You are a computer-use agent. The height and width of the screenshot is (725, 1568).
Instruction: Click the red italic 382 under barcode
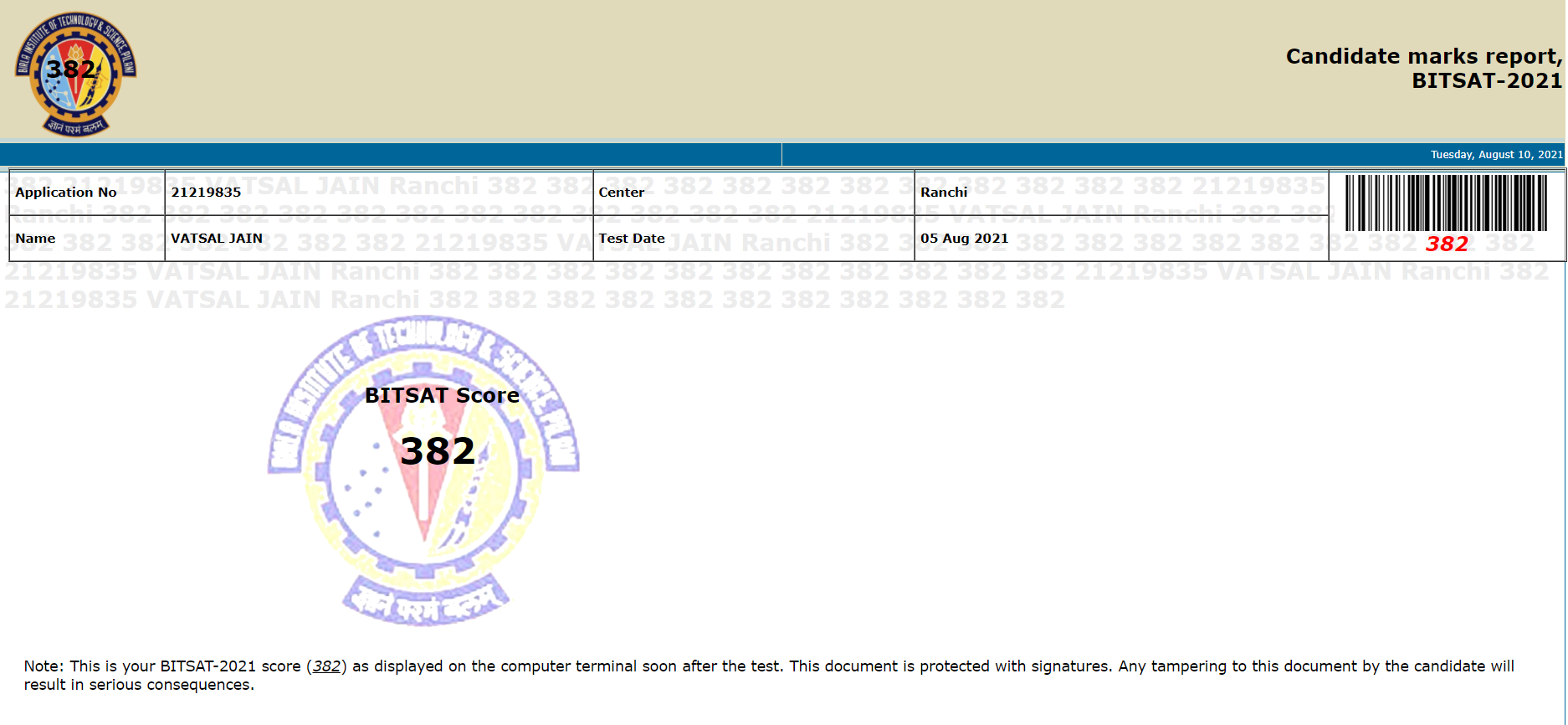coord(1447,244)
